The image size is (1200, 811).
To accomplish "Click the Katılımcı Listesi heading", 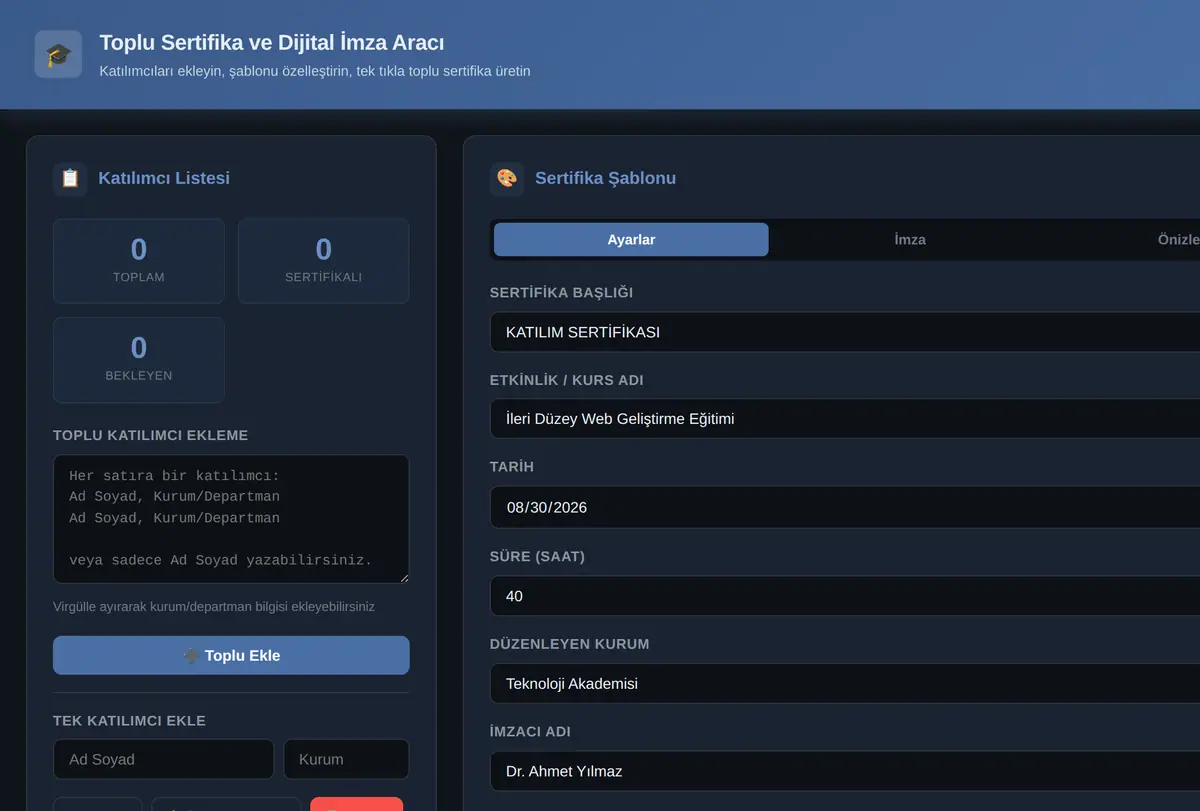I will (164, 178).
